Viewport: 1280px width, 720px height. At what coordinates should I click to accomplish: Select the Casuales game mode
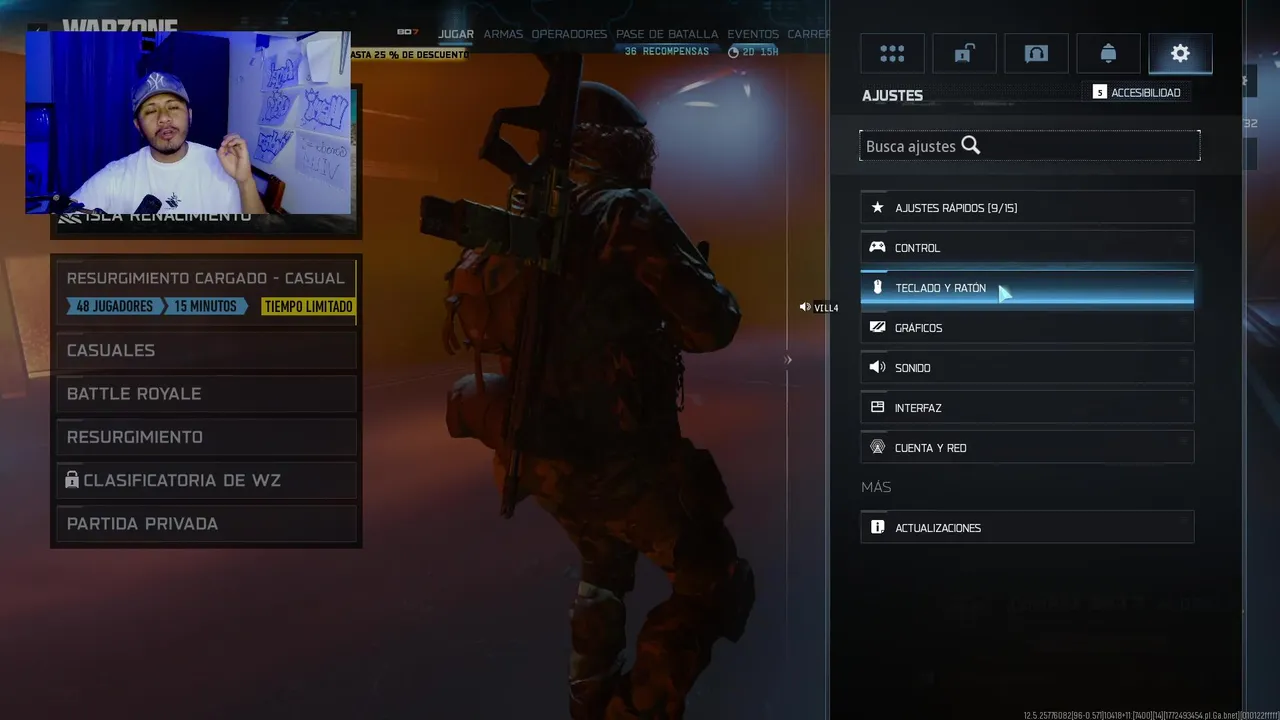point(206,350)
